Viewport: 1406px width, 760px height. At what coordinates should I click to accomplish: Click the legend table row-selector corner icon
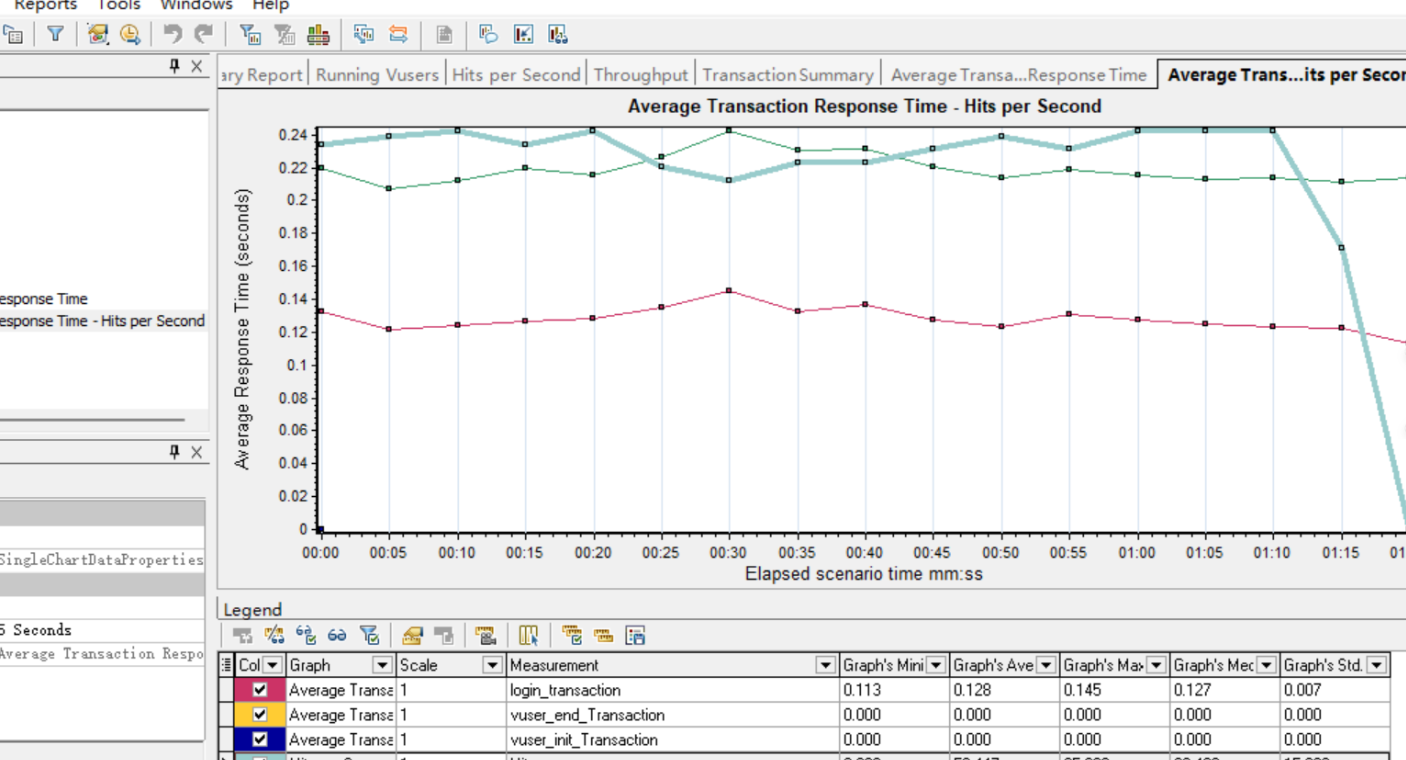(227, 665)
